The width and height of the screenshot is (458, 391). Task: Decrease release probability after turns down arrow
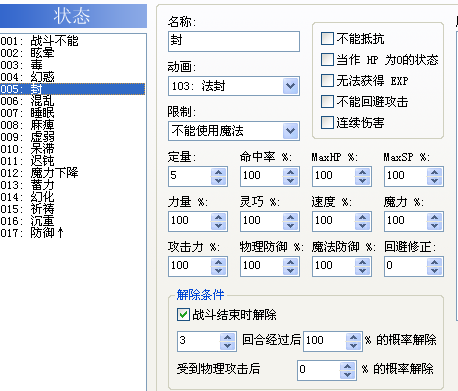(354, 346)
